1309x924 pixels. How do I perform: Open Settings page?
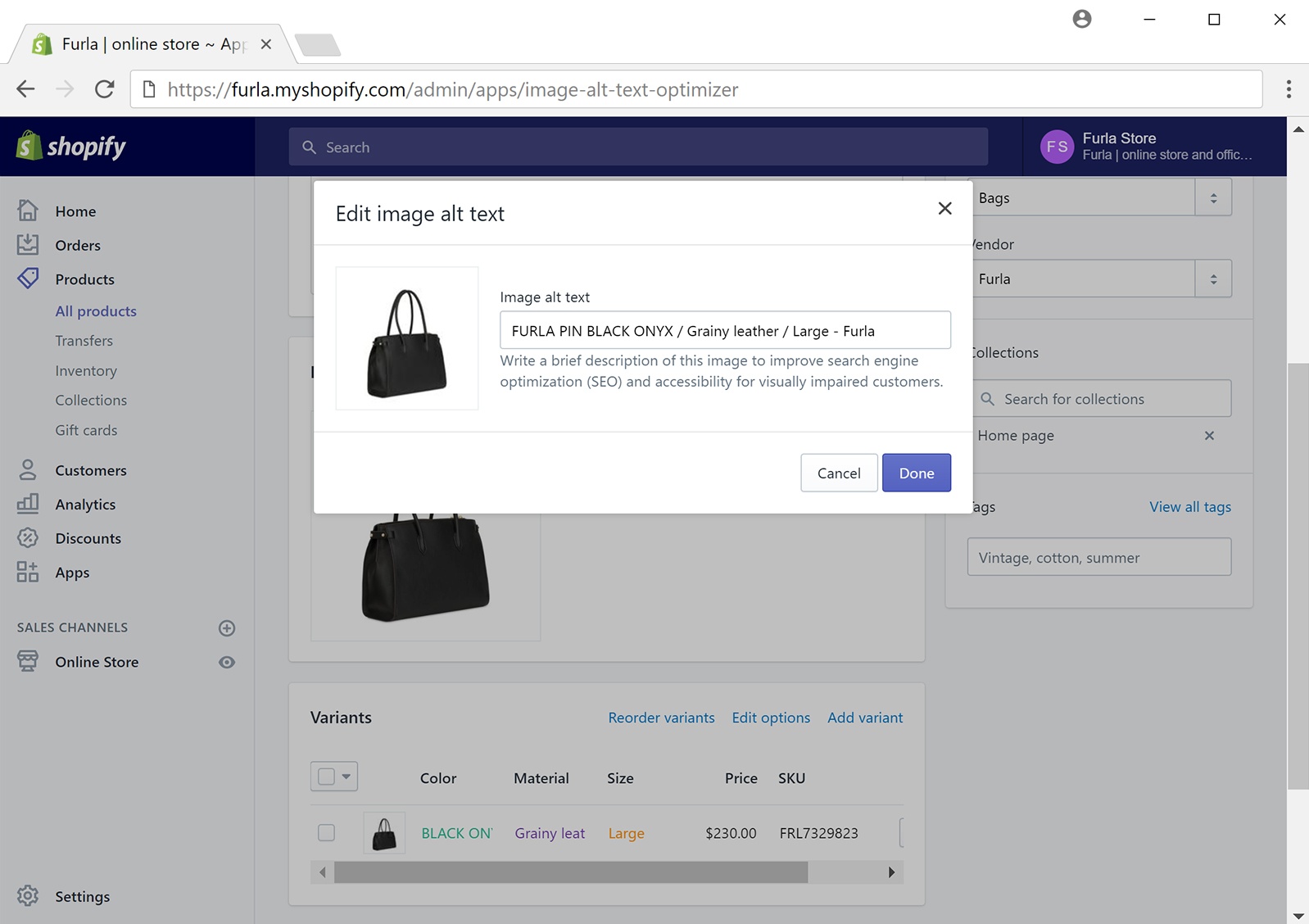[x=82, y=897]
